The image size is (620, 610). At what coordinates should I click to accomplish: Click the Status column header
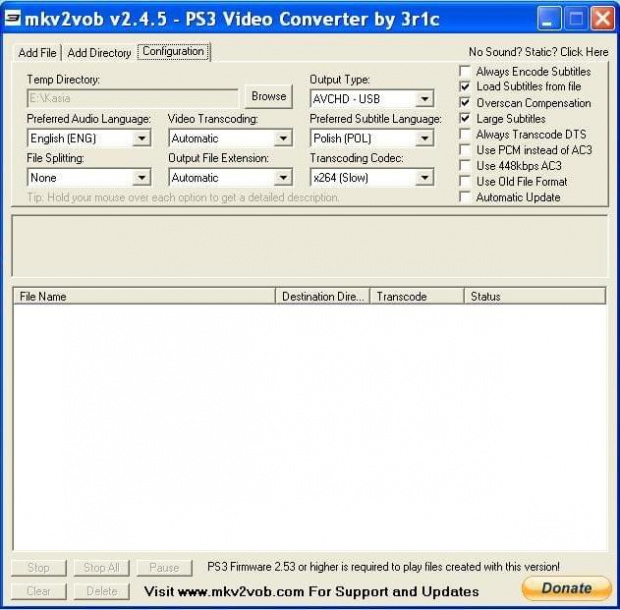535,296
